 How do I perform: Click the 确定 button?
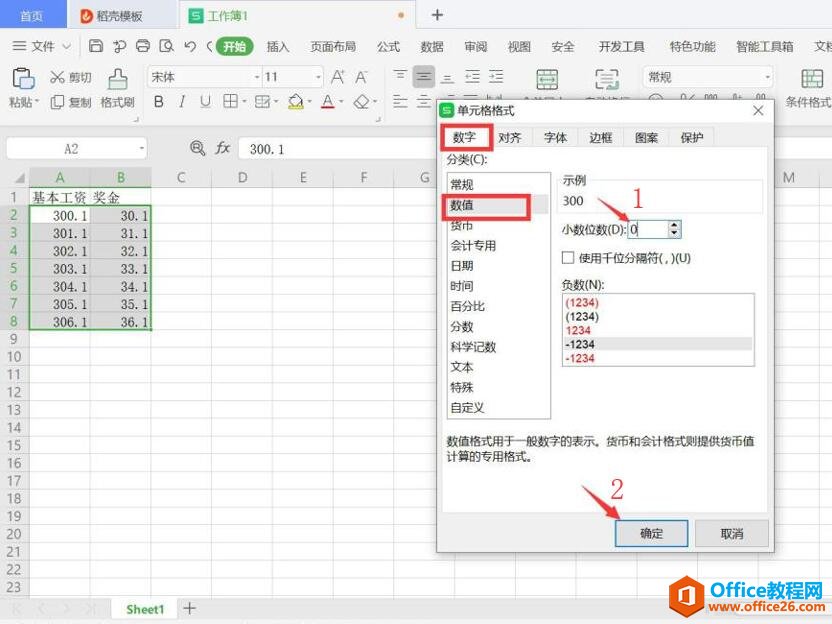click(x=651, y=533)
